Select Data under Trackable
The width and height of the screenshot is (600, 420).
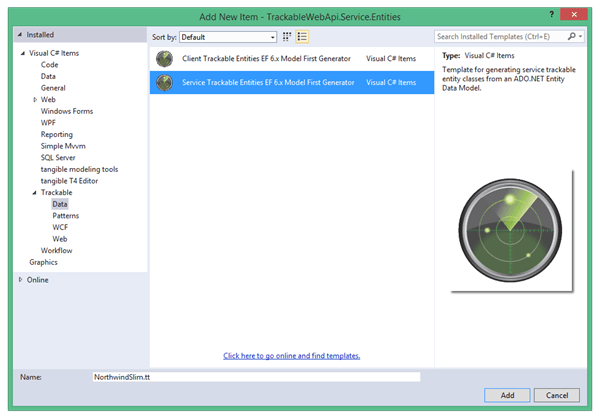(60, 204)
